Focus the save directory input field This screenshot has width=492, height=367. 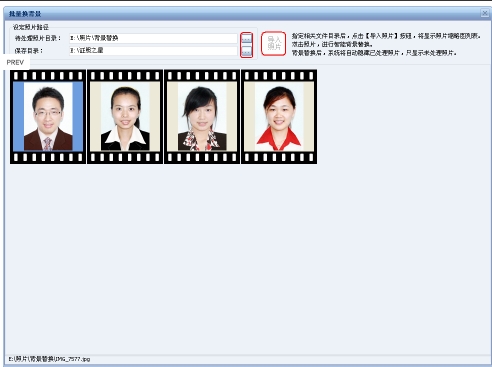(x=153, y=51)
